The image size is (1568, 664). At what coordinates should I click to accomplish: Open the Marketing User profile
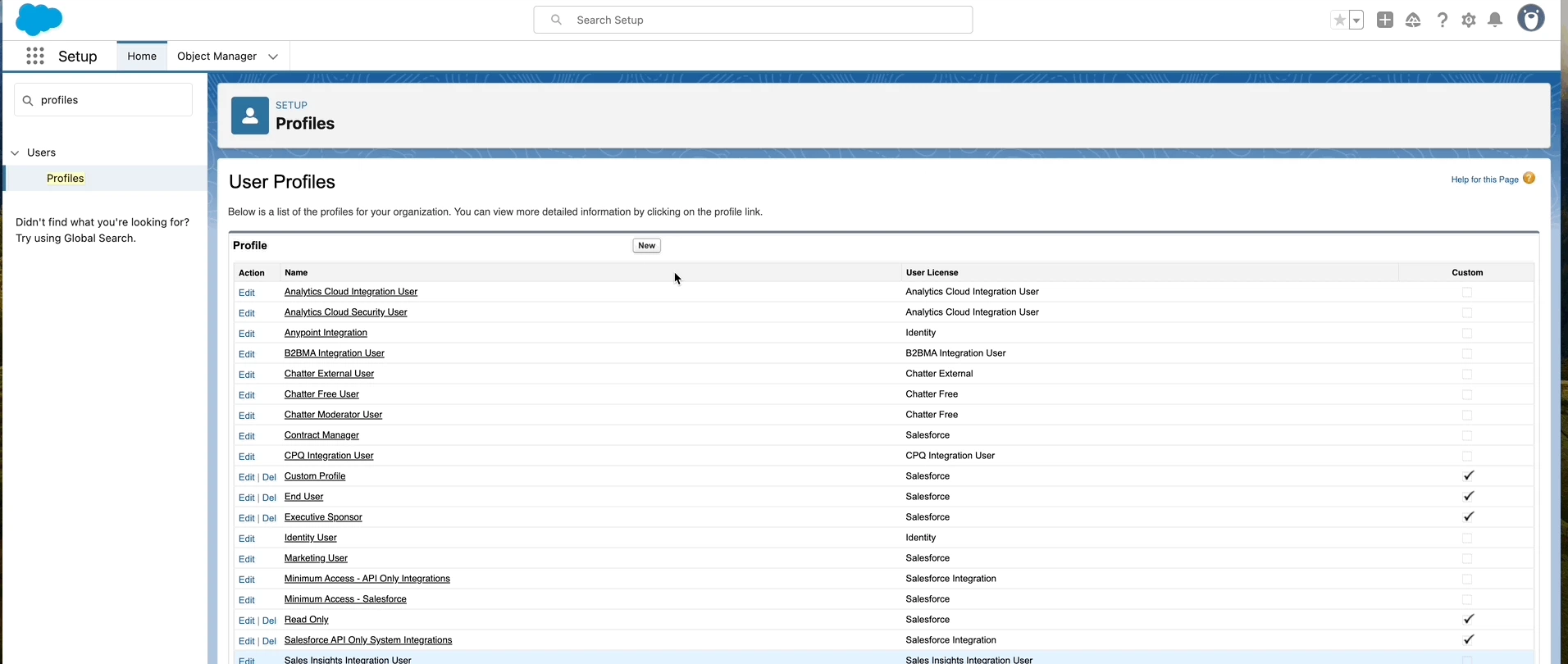point(316,558)
